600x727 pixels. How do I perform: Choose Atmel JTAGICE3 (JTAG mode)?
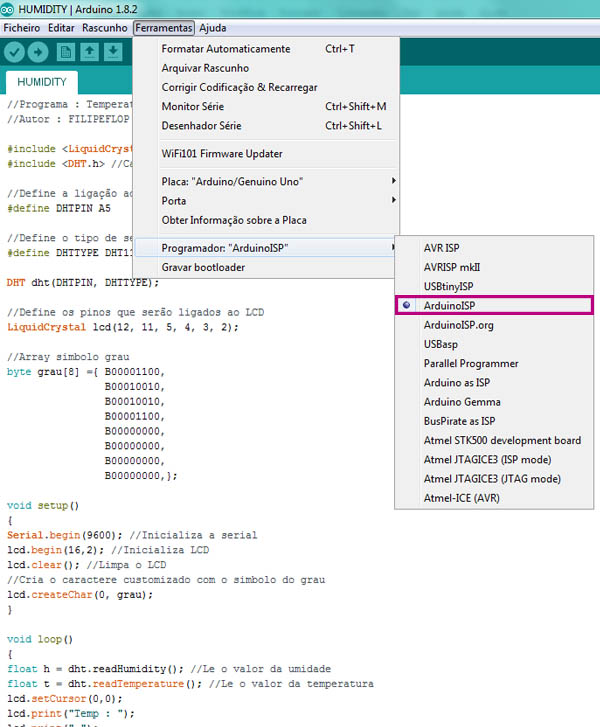point(494,479)
